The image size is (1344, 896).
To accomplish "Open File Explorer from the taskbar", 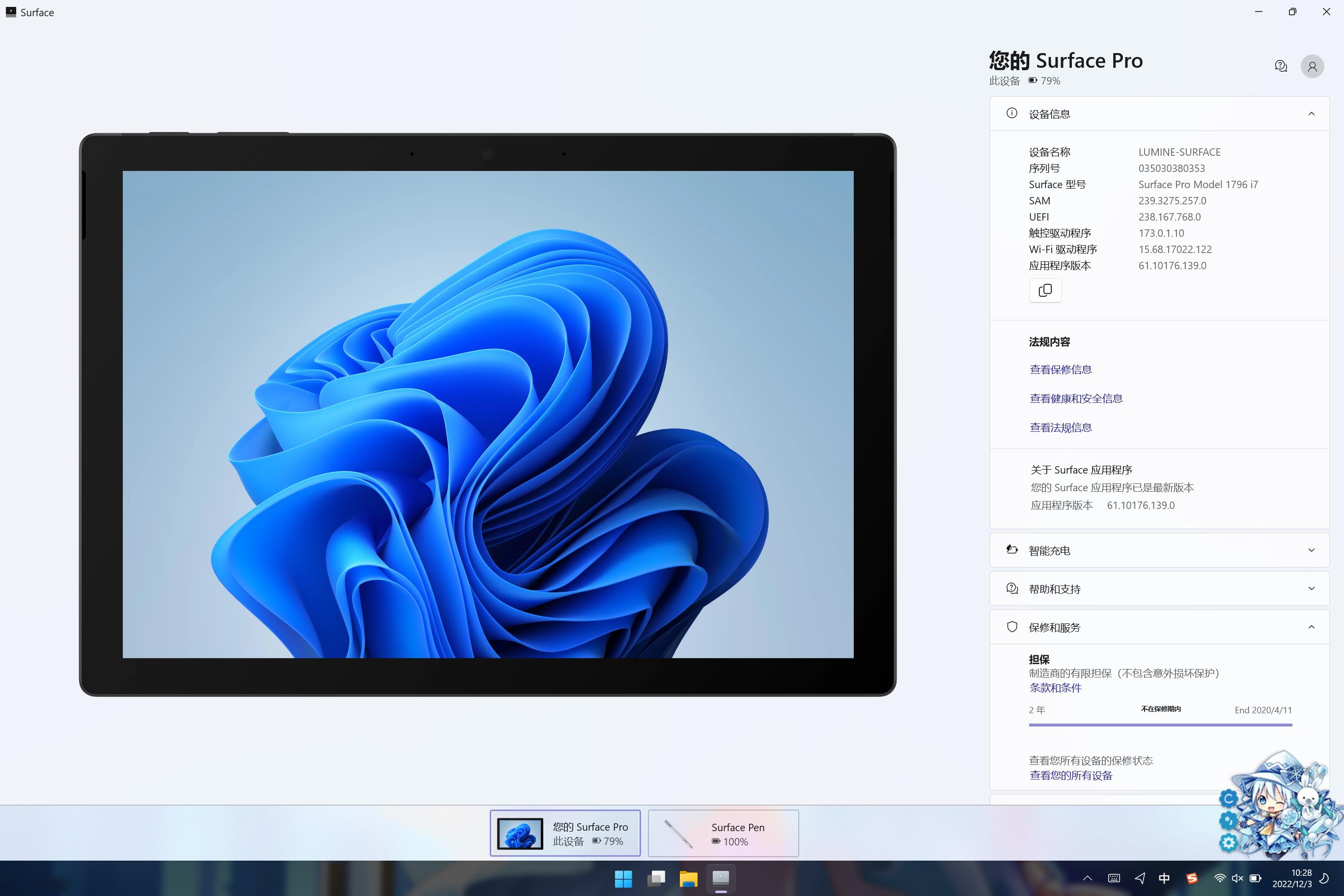I will click(x=688, y=878).
